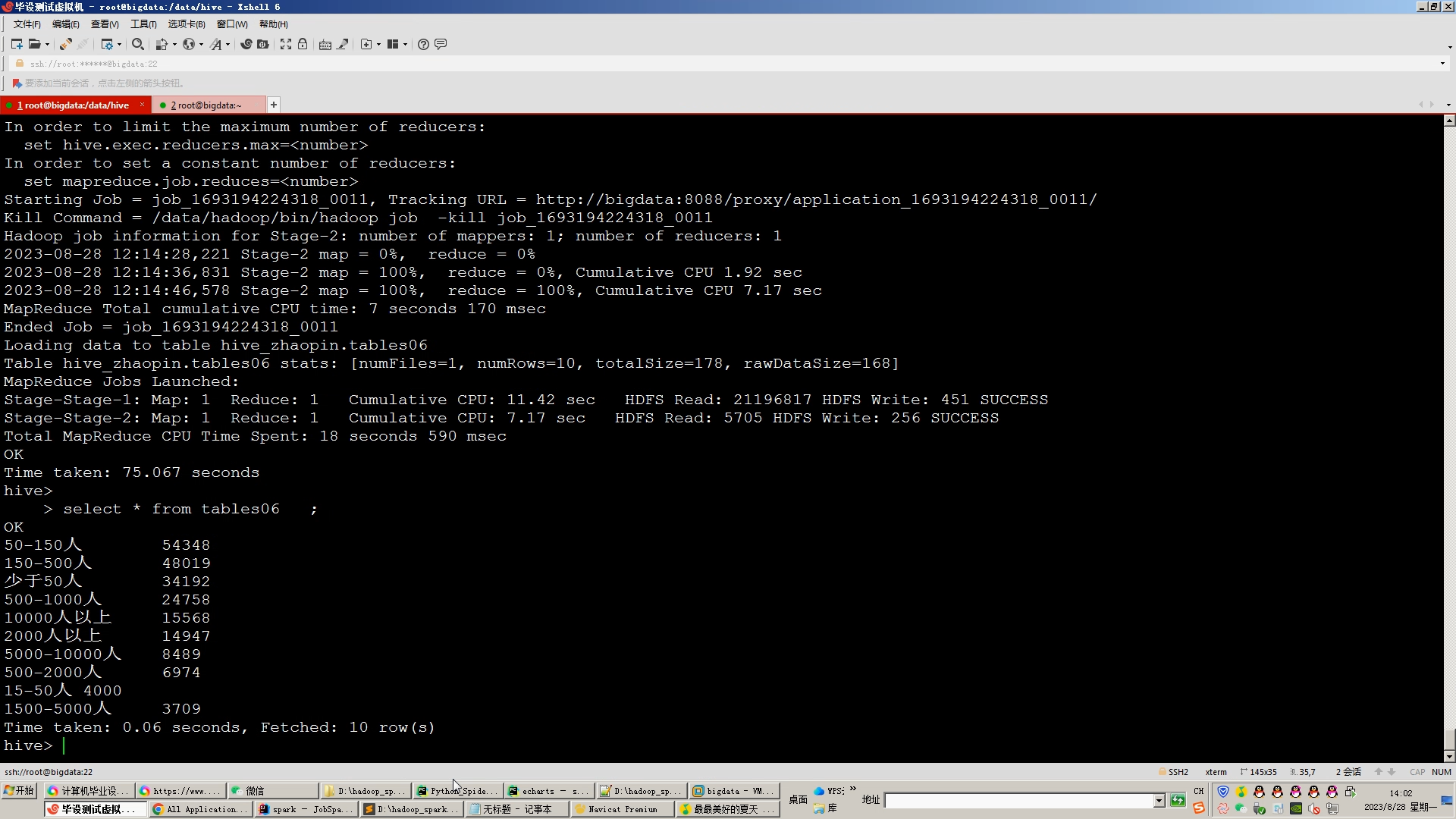Viewport: 1456px width, 819px height.
Task: Expand the font A dropdown arrow
Action: pos(227,44)
